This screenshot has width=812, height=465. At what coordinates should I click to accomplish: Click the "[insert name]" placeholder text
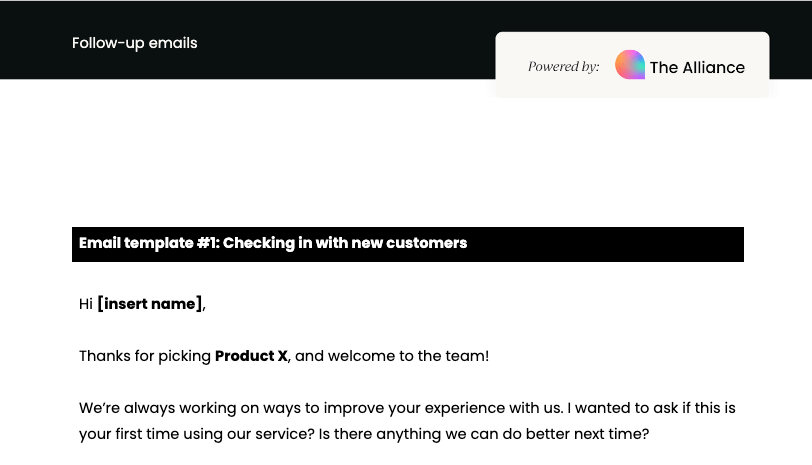tap(150, 304)
